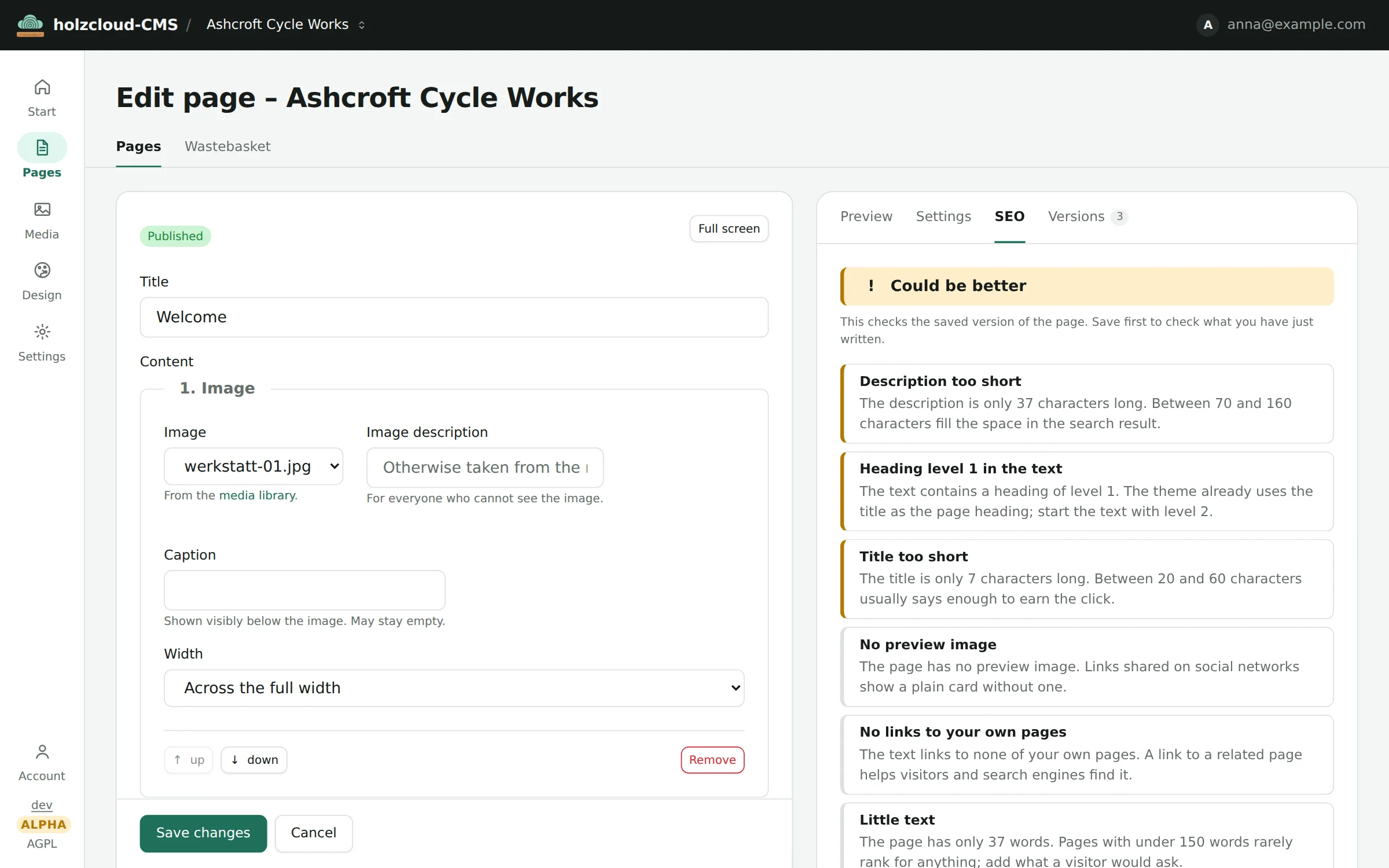The image size is (1389, 868).
Task: Click the ALPHA badge
Action: [x=43, y=825]
